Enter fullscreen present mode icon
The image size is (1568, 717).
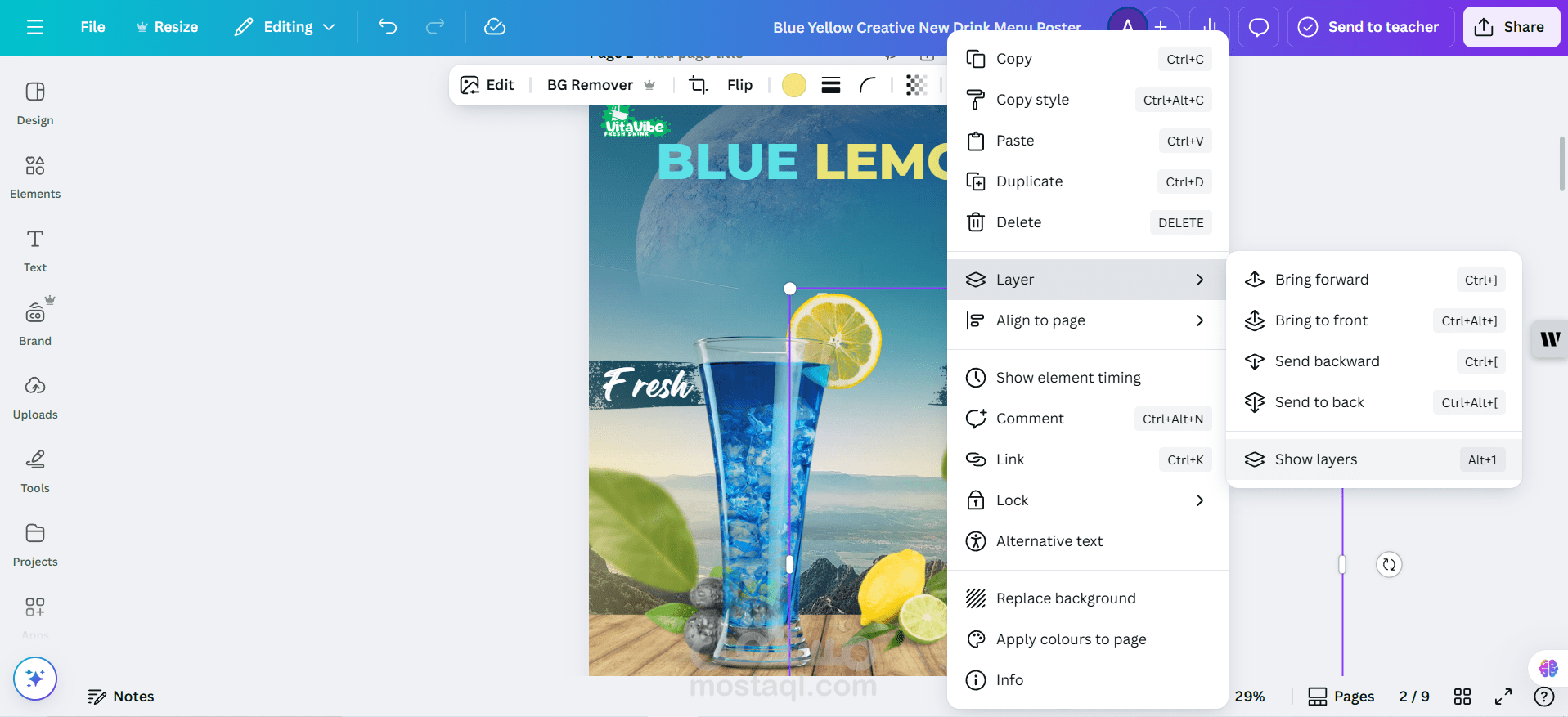coord(1503,697)
